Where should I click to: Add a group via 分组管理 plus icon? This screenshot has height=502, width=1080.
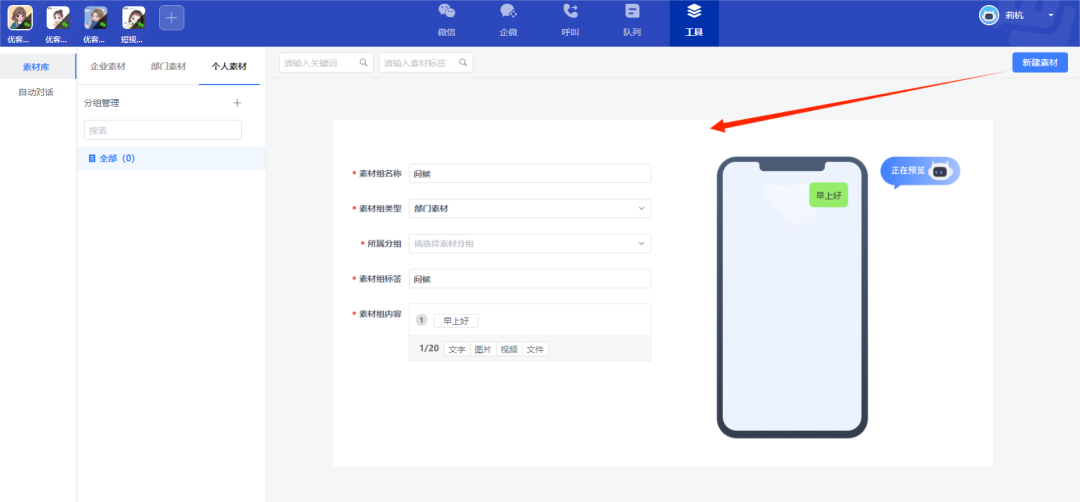(237, 103)
